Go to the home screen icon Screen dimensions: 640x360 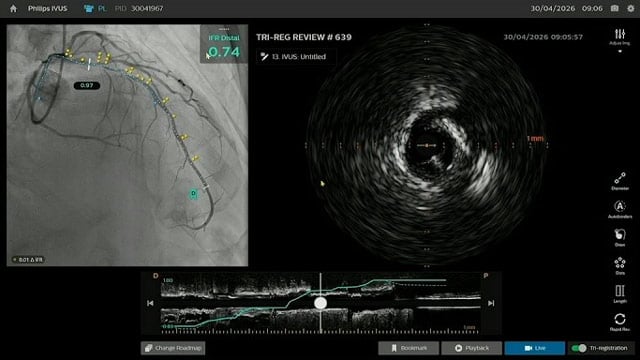tap(13, 9)
